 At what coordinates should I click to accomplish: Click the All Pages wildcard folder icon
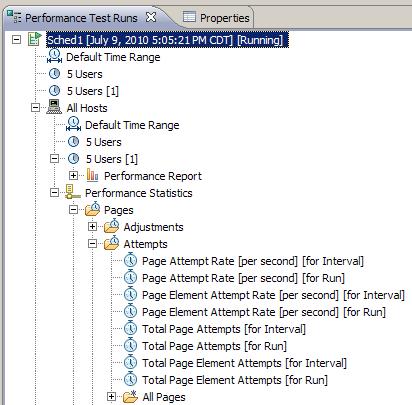click(130, 396)
